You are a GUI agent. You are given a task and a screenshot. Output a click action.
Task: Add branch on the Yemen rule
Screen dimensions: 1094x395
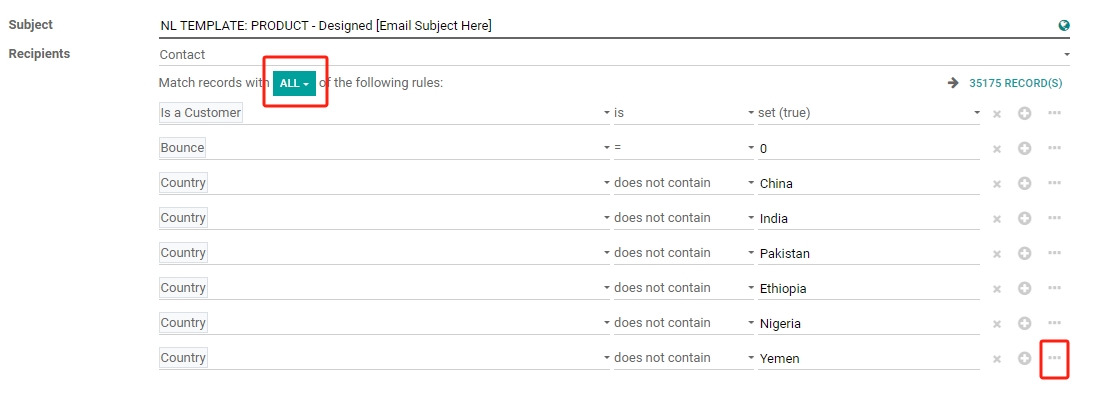click(1054, 357)
